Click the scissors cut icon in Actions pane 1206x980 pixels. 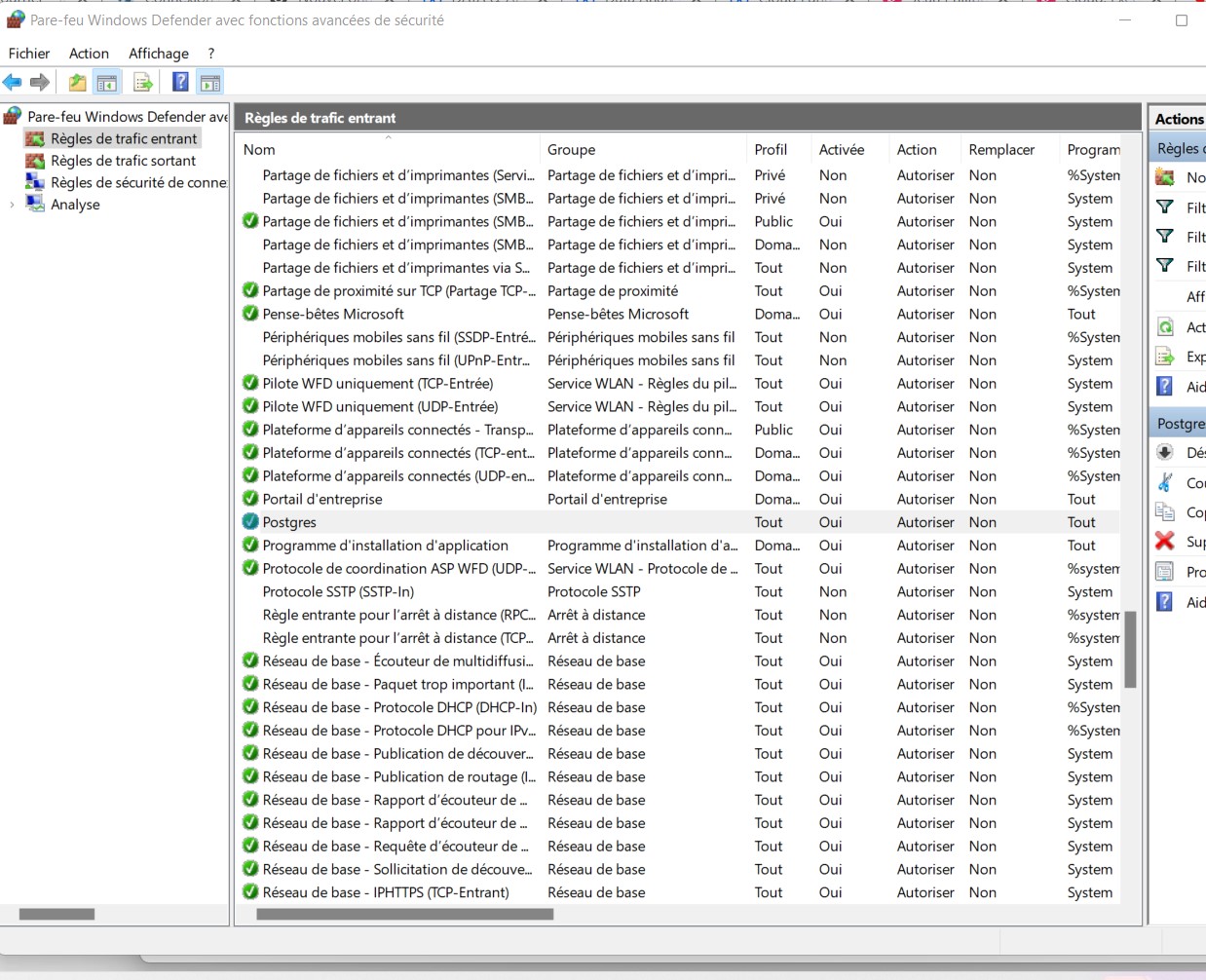[1165, 482]
